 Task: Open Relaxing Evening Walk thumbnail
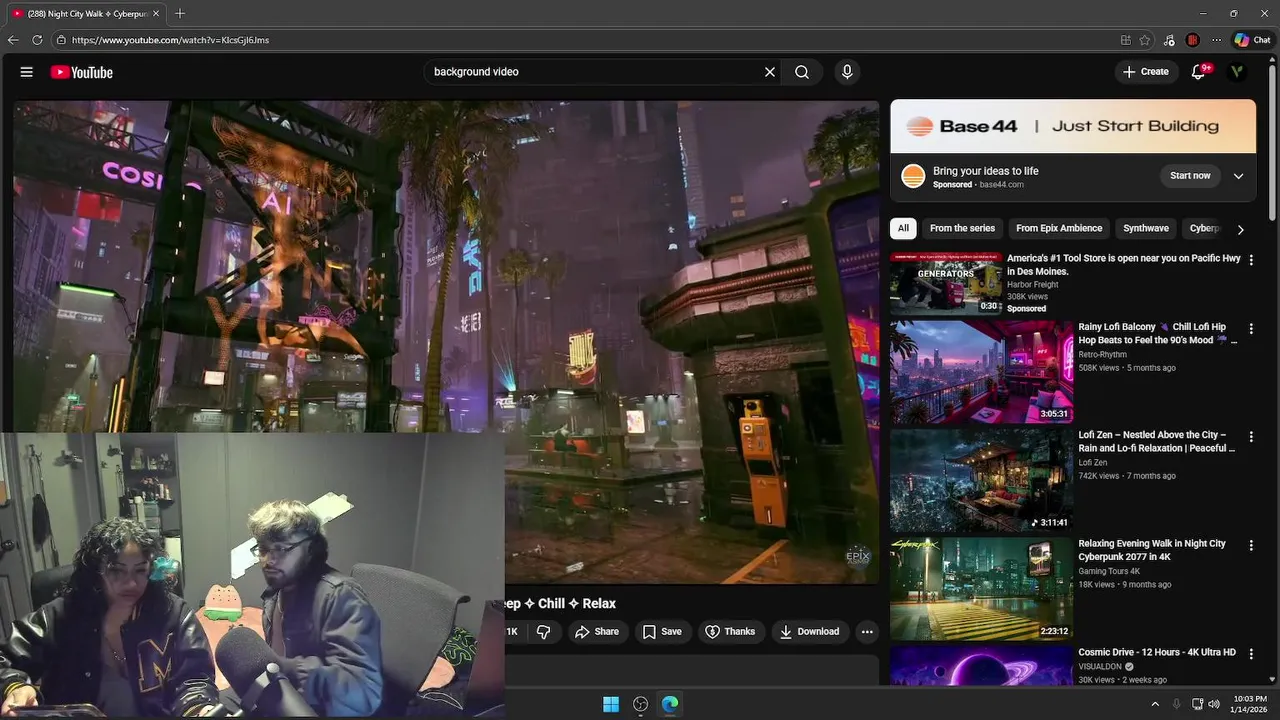(981, 589)
